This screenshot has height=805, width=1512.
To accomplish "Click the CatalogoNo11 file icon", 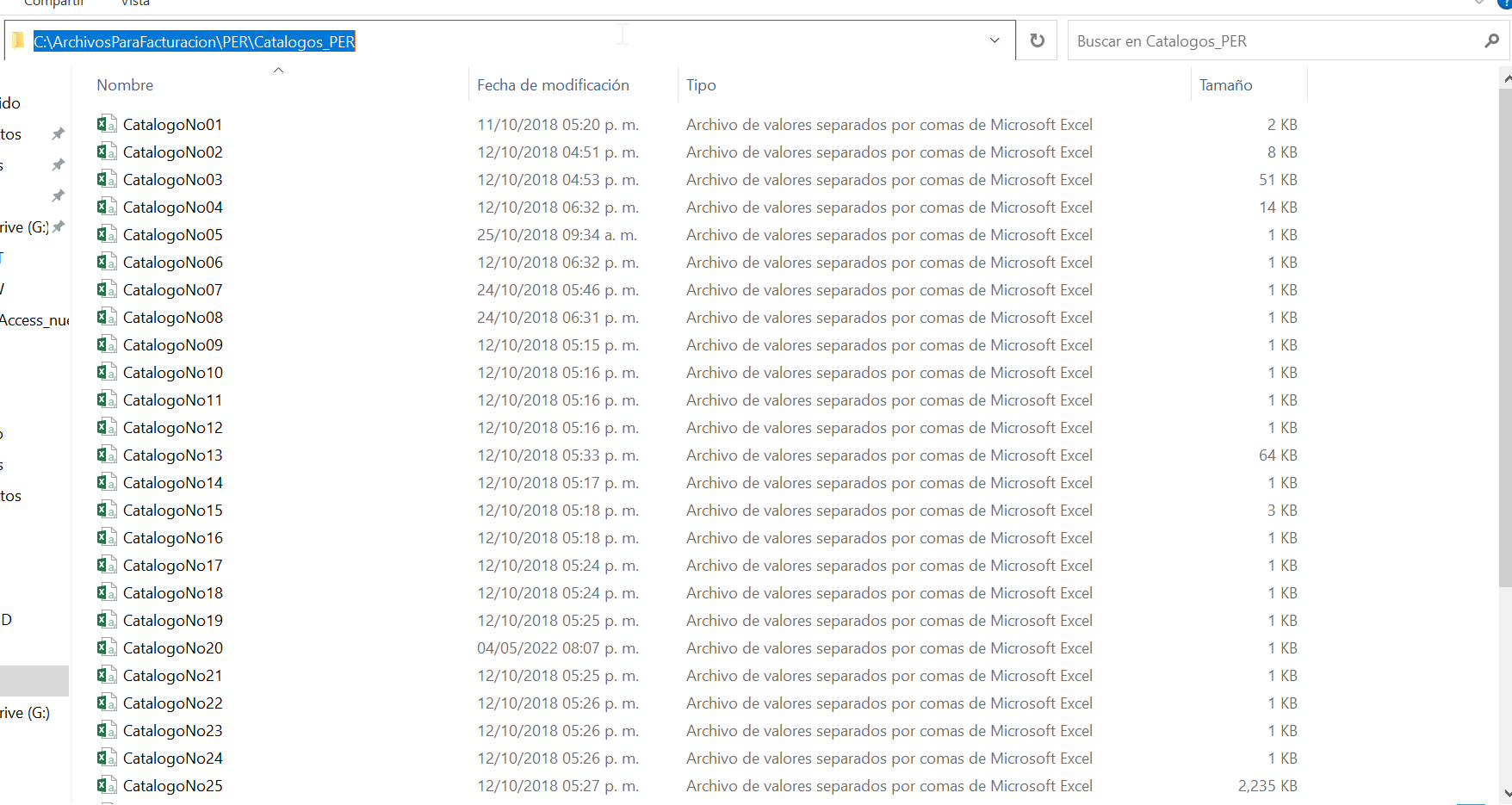I will click(x=107, y=399).
